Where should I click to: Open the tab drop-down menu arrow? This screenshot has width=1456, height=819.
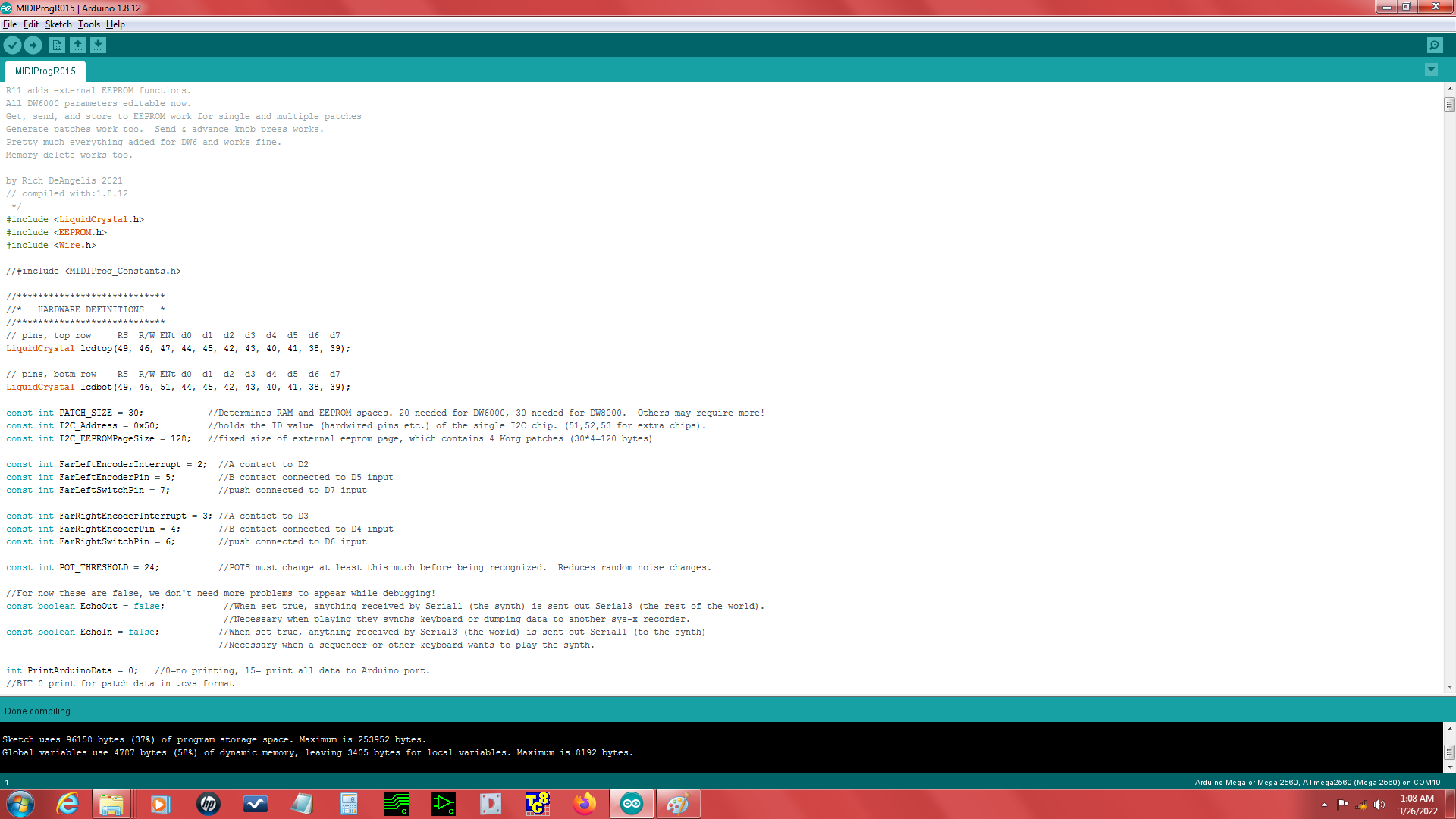1431,69
